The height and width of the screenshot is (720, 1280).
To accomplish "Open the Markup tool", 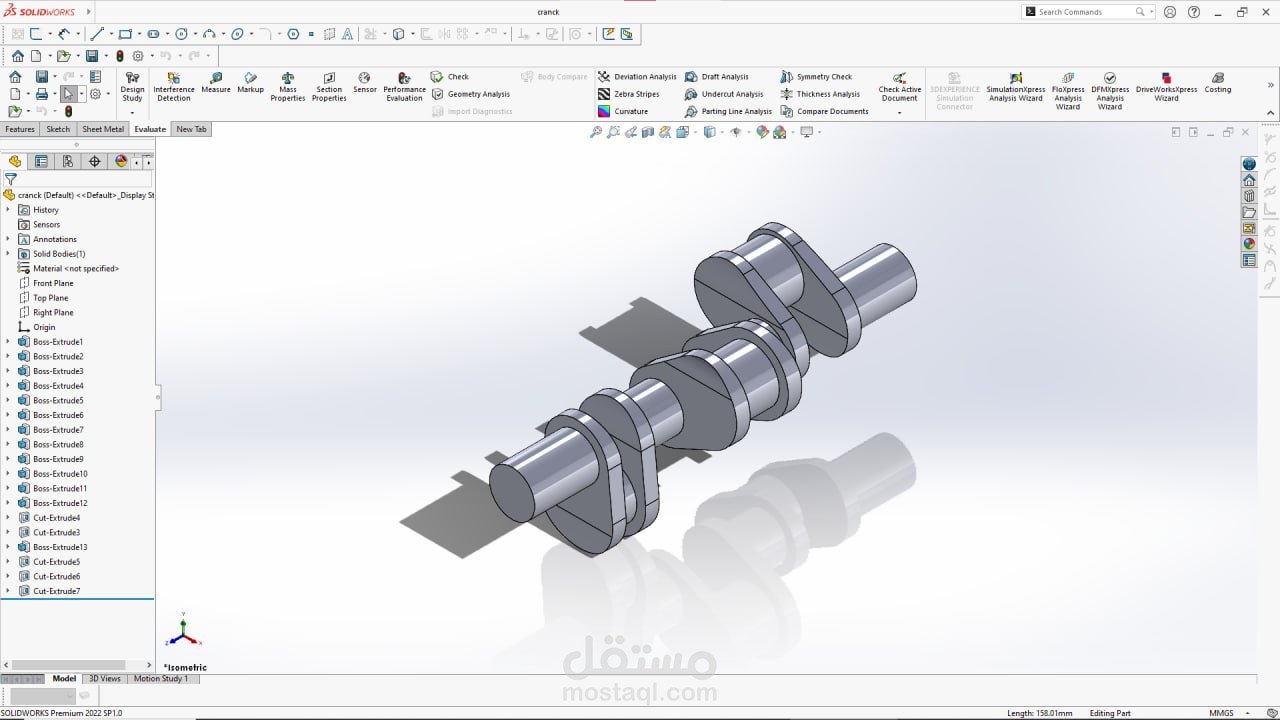I will 250,83.
